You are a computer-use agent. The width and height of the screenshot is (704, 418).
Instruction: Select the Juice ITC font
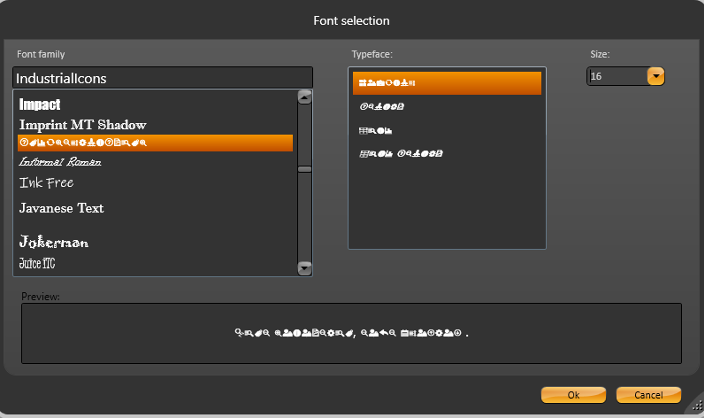point(38,264)
